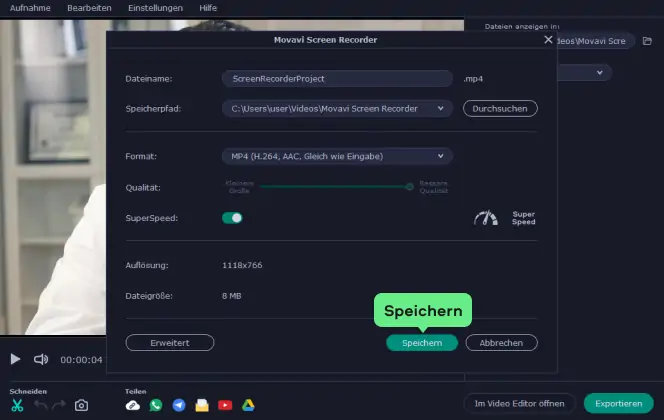Viewport: 664px width, 420px height.
Task: Select the scissors cut tool
Action: [x=17, y=405]
